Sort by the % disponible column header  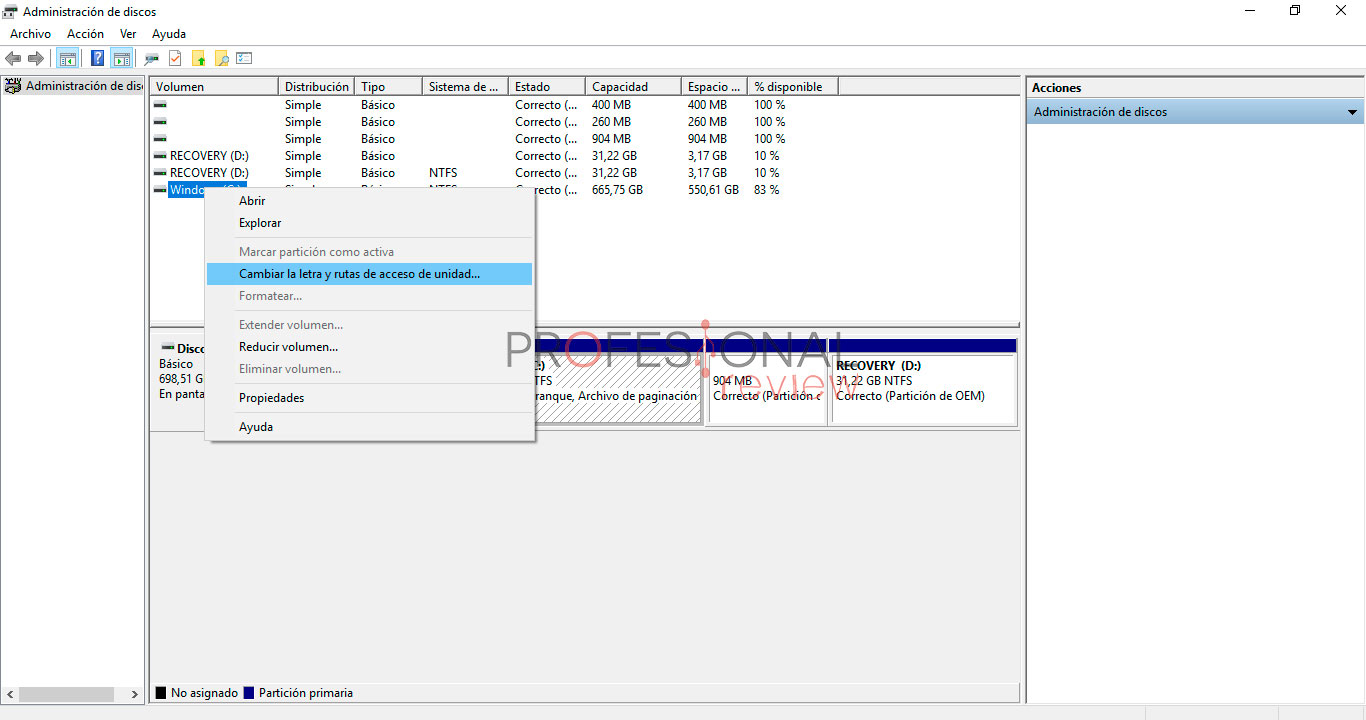pyautogui.click(x=793, y=87)
